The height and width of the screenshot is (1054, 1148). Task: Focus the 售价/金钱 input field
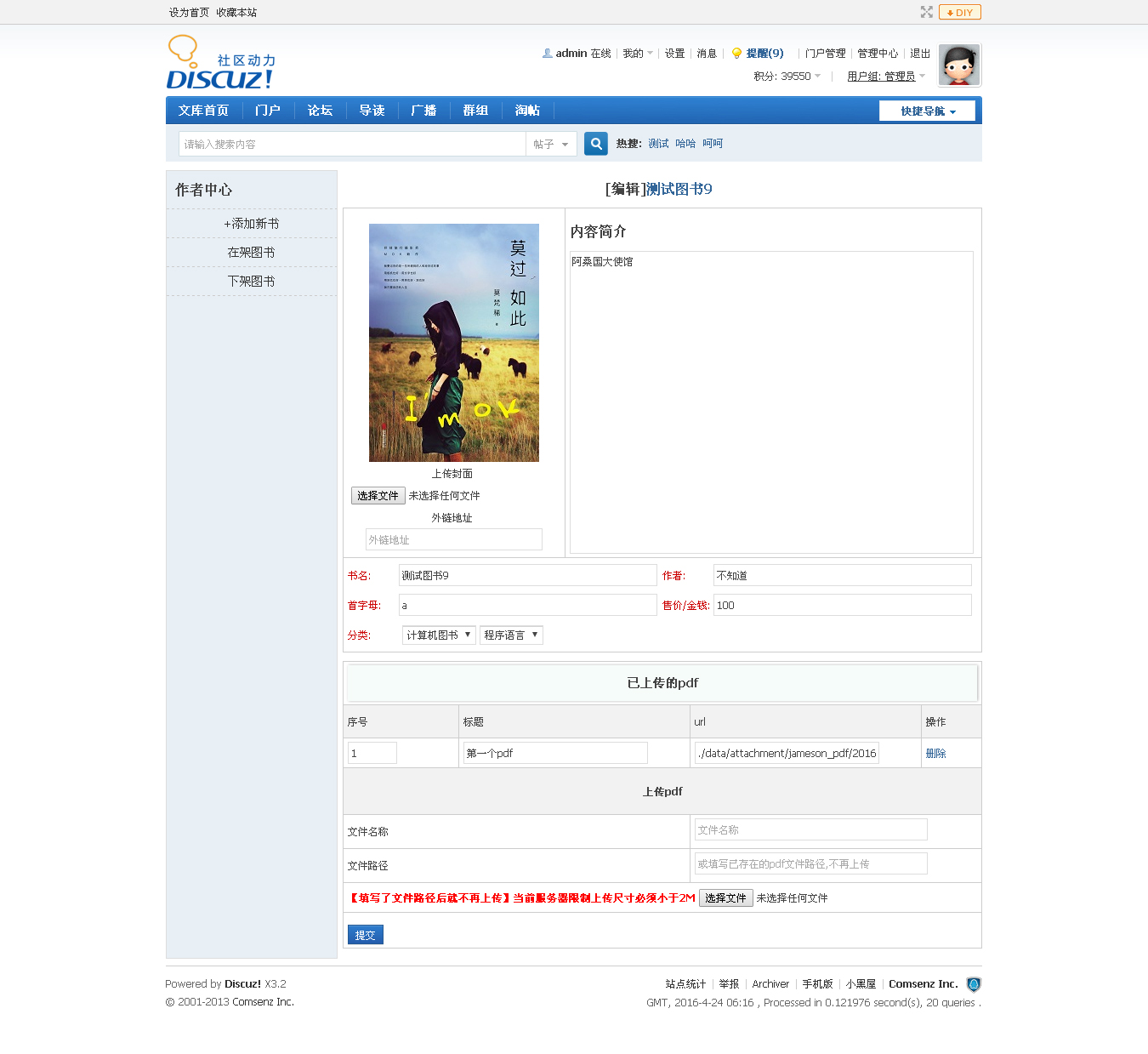point(843,605)
